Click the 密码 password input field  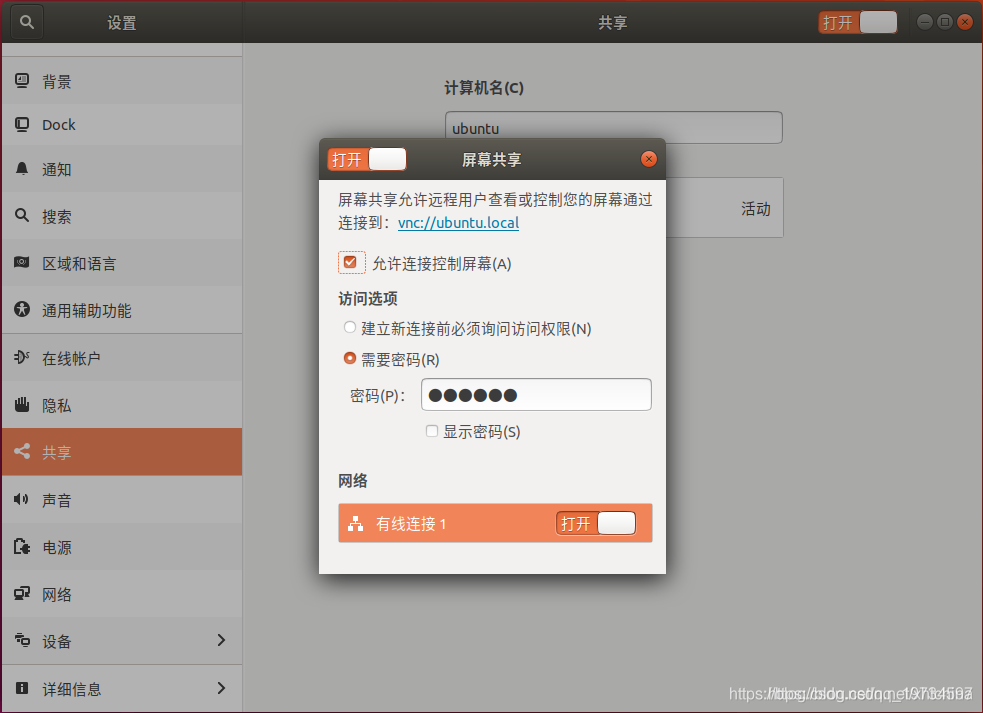coord(536,395)
